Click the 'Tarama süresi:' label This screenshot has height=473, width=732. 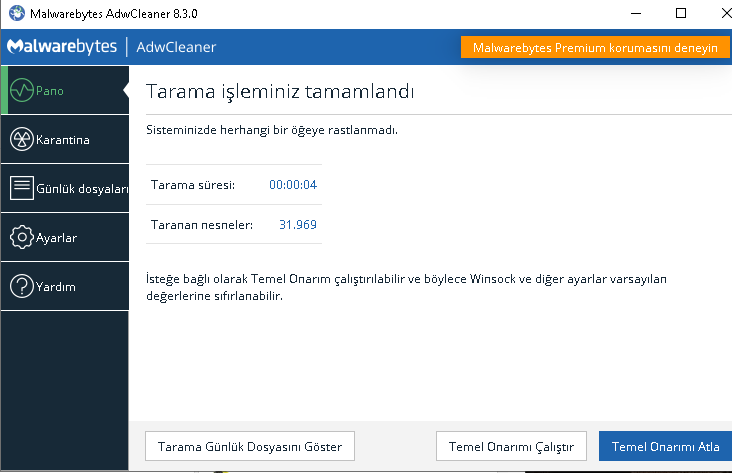[193, 185]
